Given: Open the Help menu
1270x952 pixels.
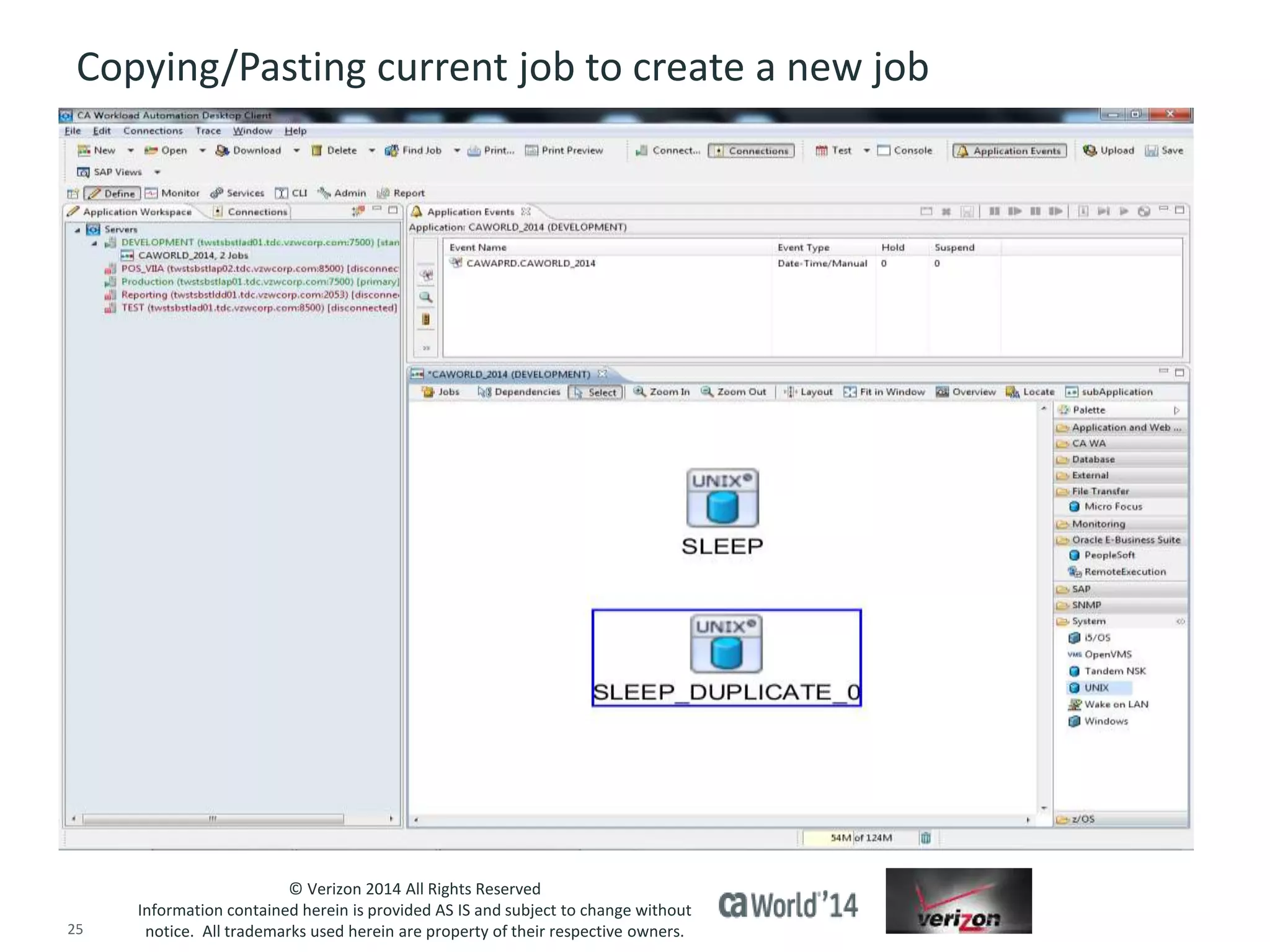Looking at the screenshot, I should pyautogui.click(x=295, y=131).
